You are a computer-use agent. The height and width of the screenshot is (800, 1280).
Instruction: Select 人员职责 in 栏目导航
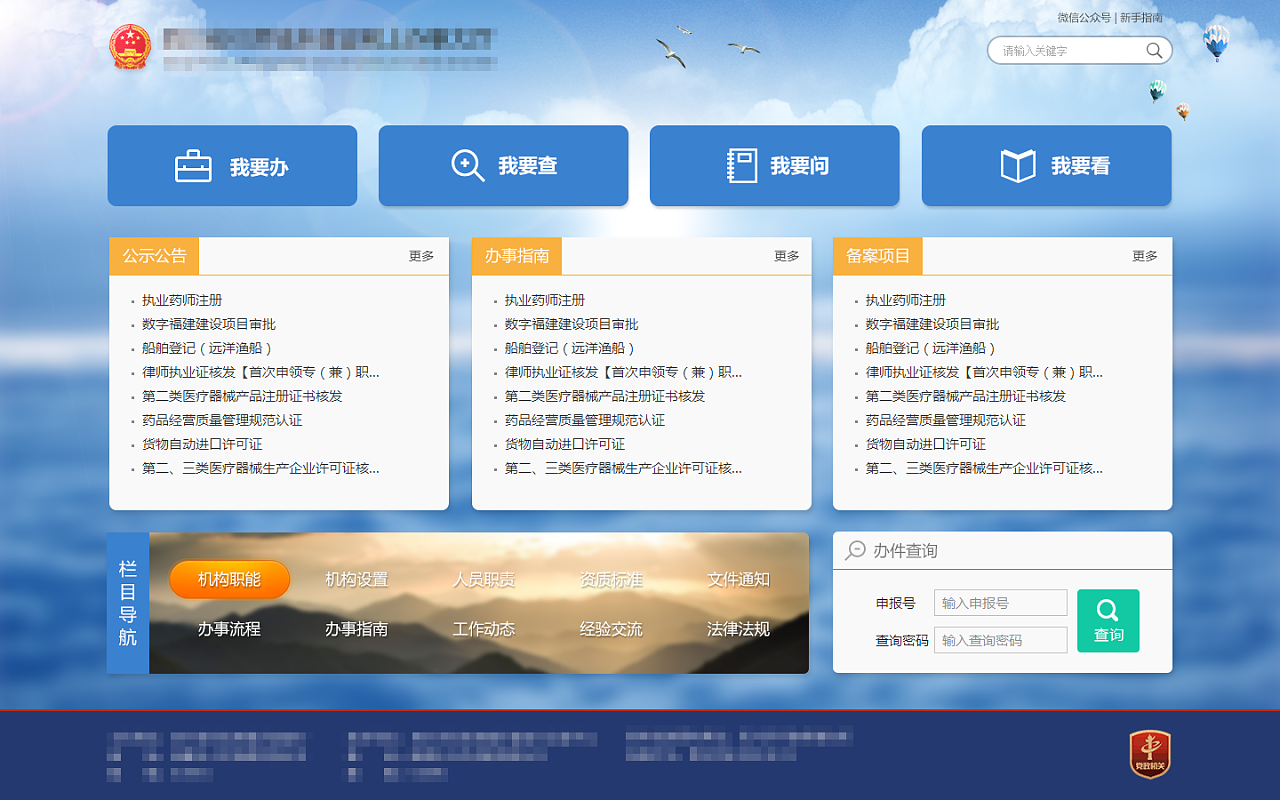tap(484, 579)
